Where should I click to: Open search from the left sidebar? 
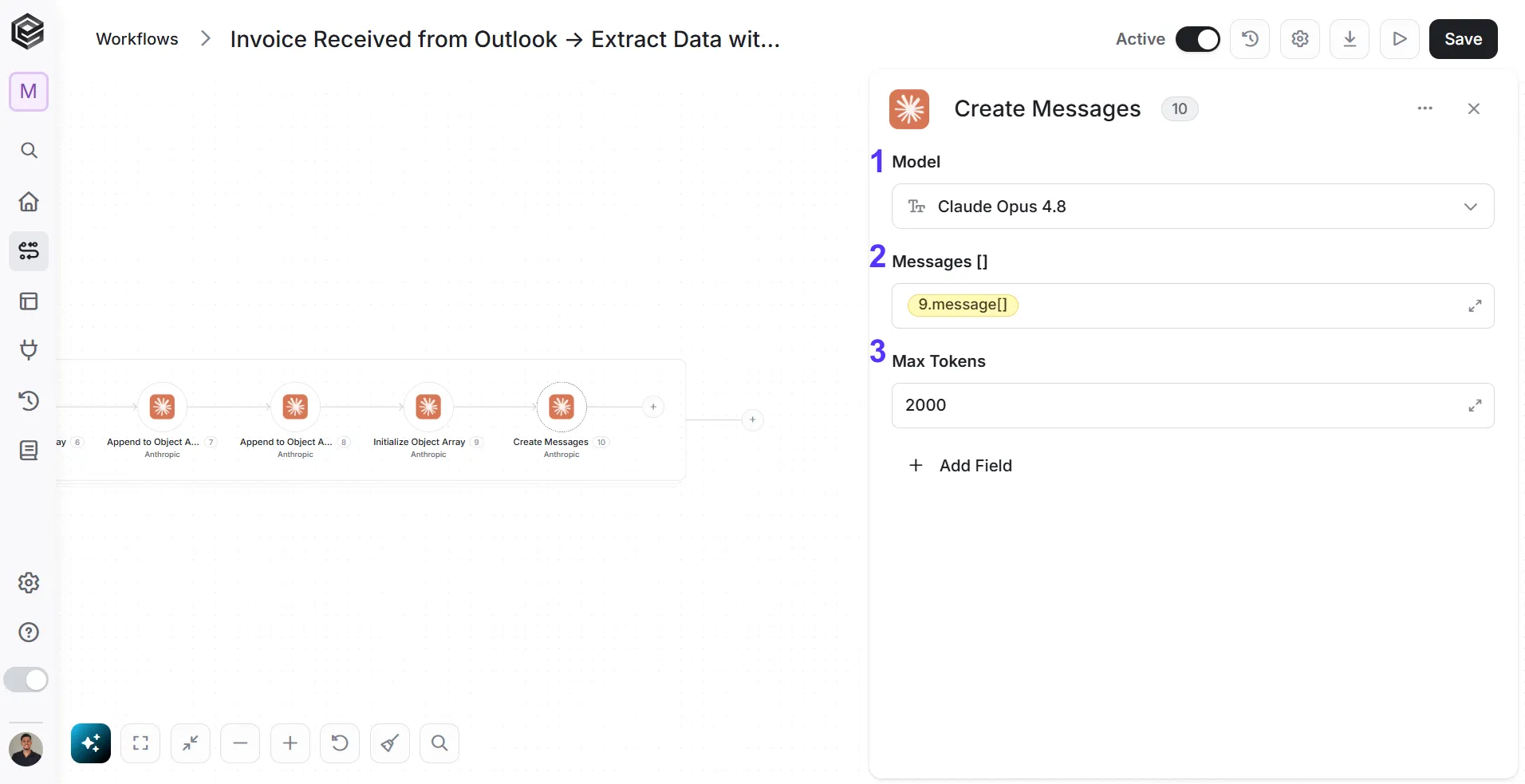point(29,151)
